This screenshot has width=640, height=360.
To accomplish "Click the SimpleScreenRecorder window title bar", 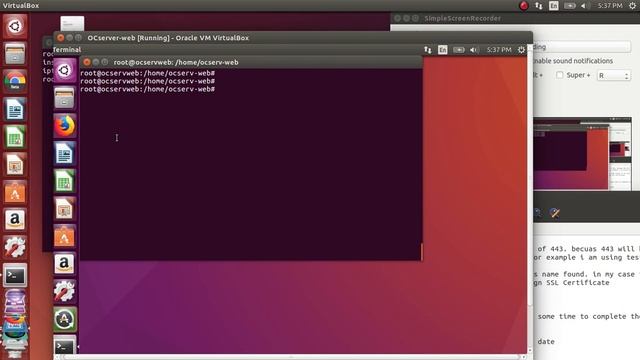I will click(x=515, y=18).
